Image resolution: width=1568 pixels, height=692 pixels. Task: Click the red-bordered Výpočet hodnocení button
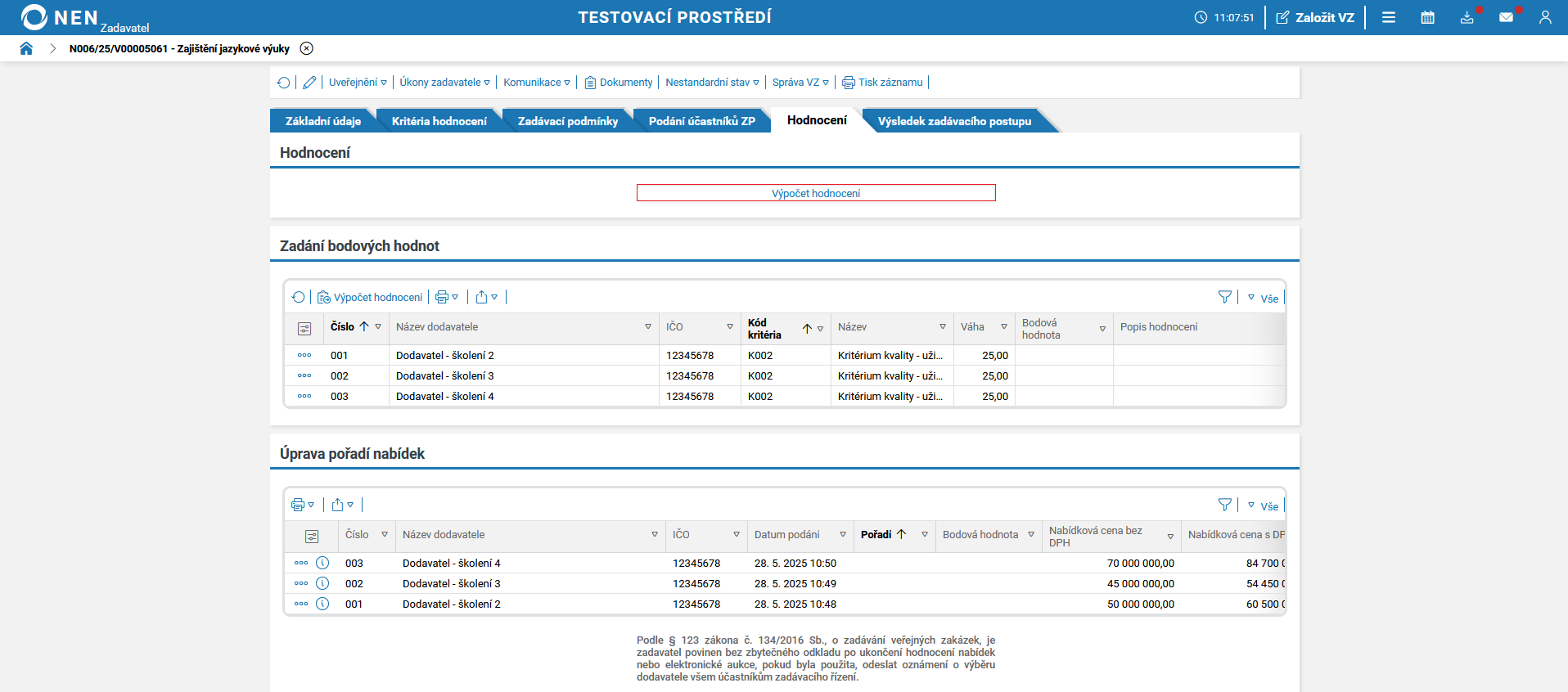[x=815, y=193]
